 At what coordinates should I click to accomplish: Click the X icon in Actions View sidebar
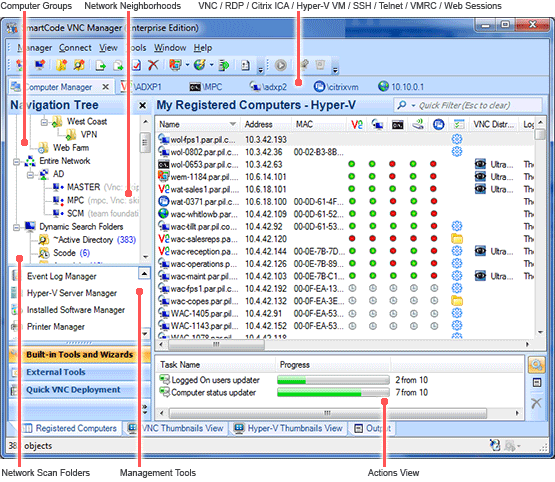pos(536,403)
